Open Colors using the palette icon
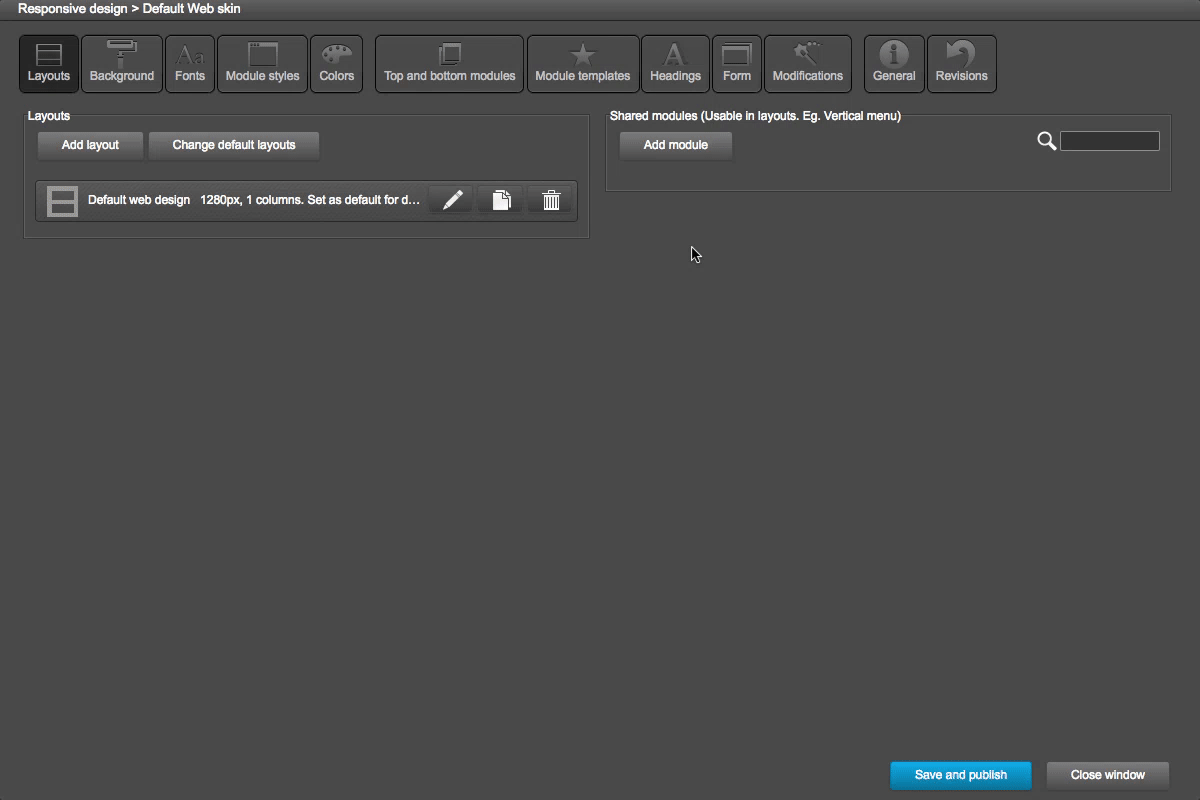 [336, 63]
